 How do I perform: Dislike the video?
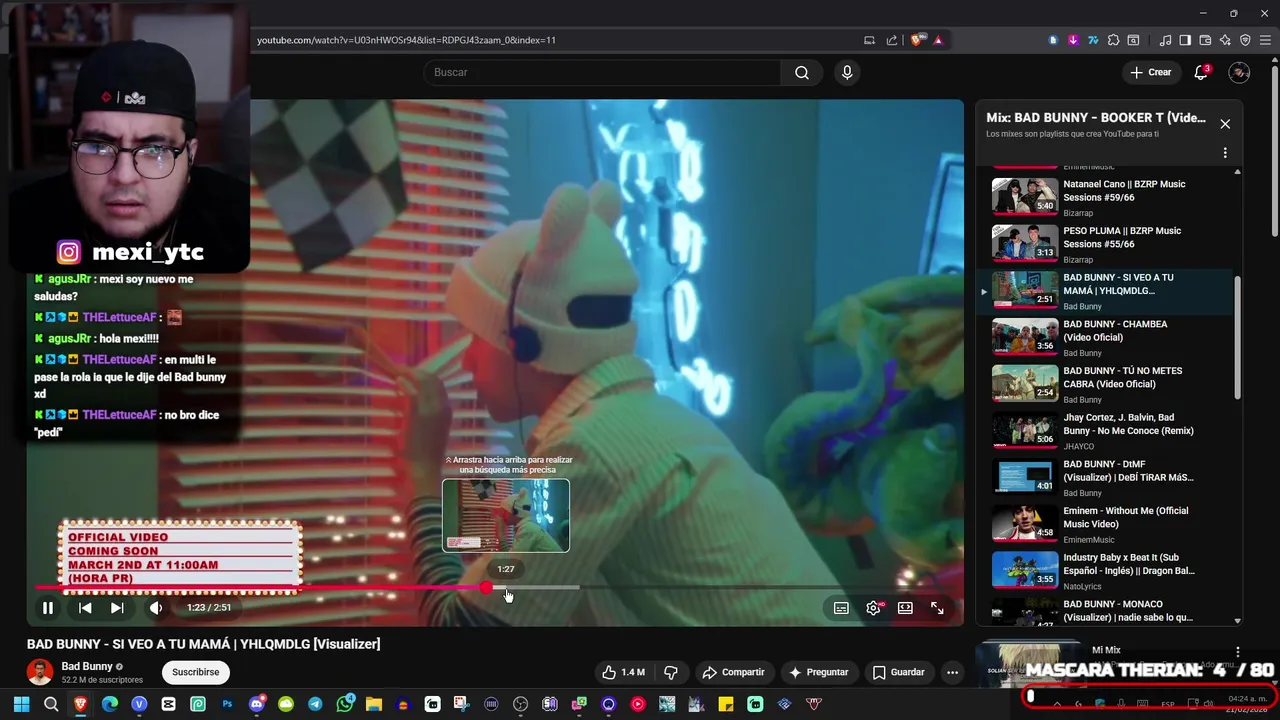point(671,672)
